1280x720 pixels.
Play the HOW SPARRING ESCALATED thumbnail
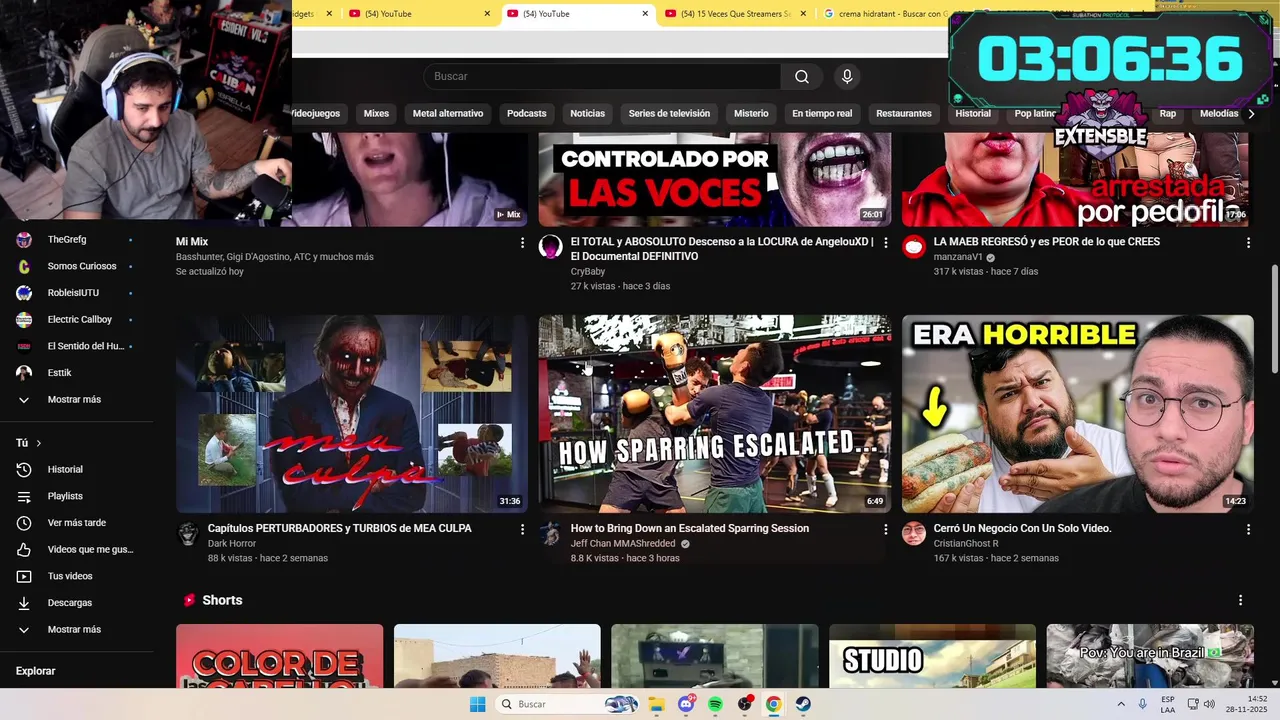click(714, 414)
